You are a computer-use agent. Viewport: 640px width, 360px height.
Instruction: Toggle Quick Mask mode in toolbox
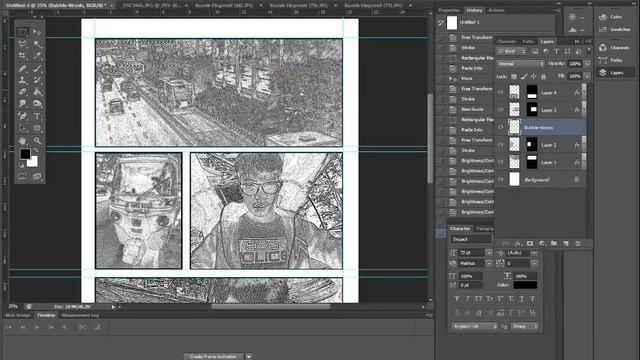pos(22,176)
